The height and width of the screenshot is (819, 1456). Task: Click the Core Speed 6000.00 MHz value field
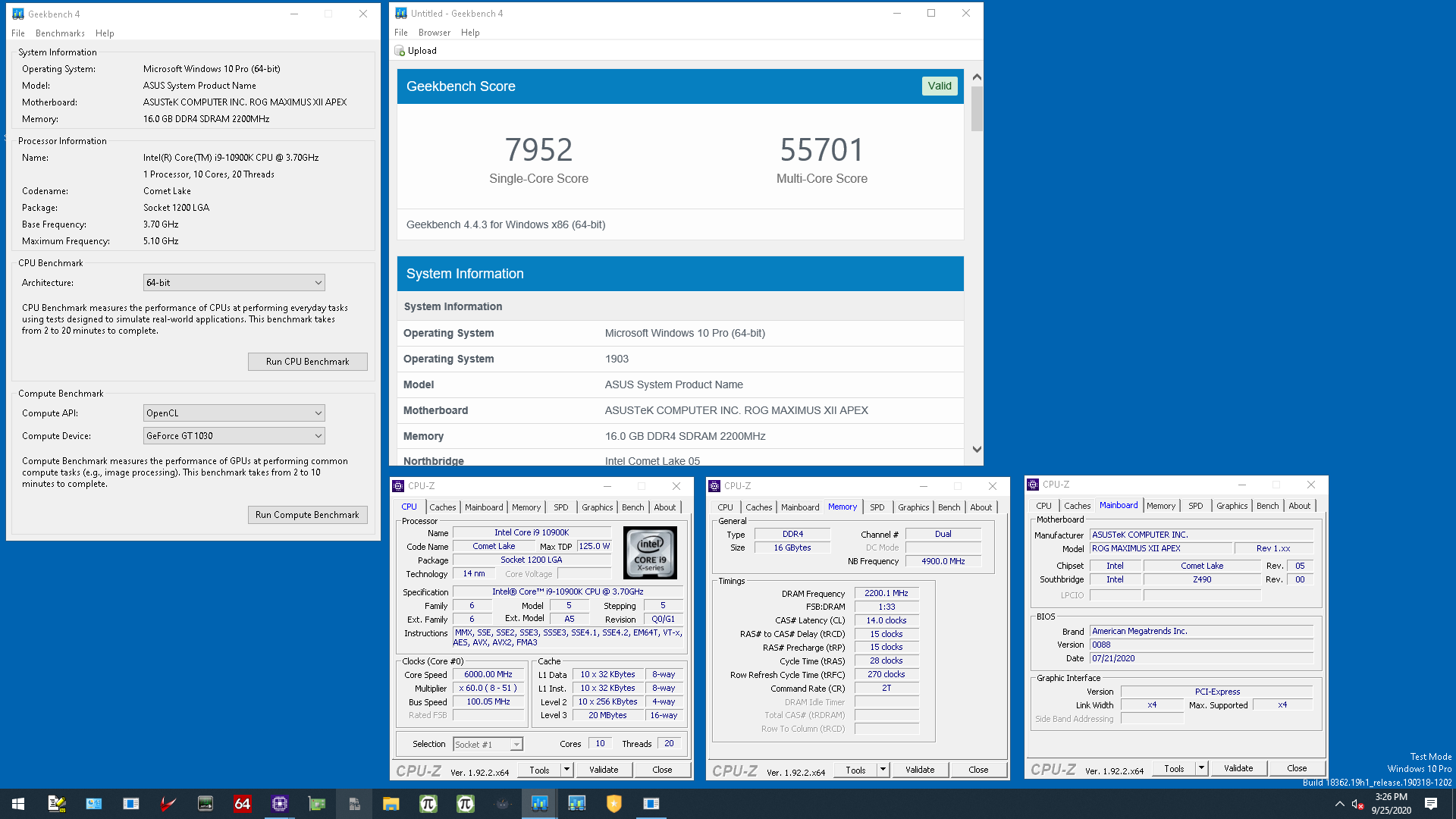[488, 674]
